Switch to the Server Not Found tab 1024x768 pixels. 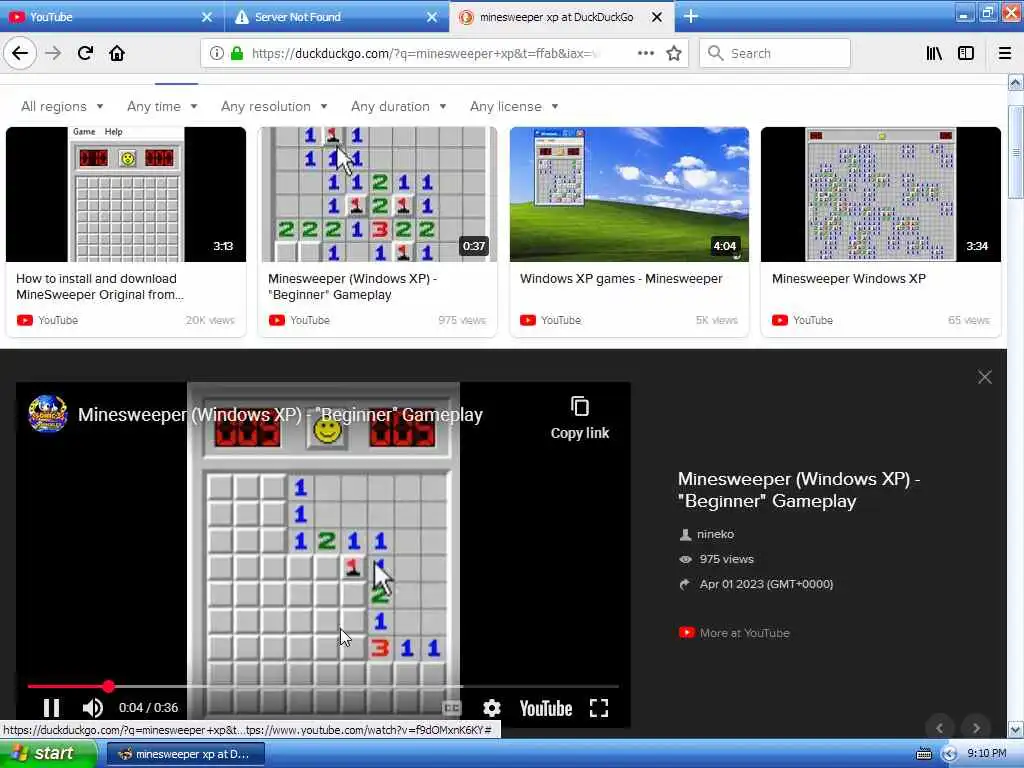[x=327, y=17]
